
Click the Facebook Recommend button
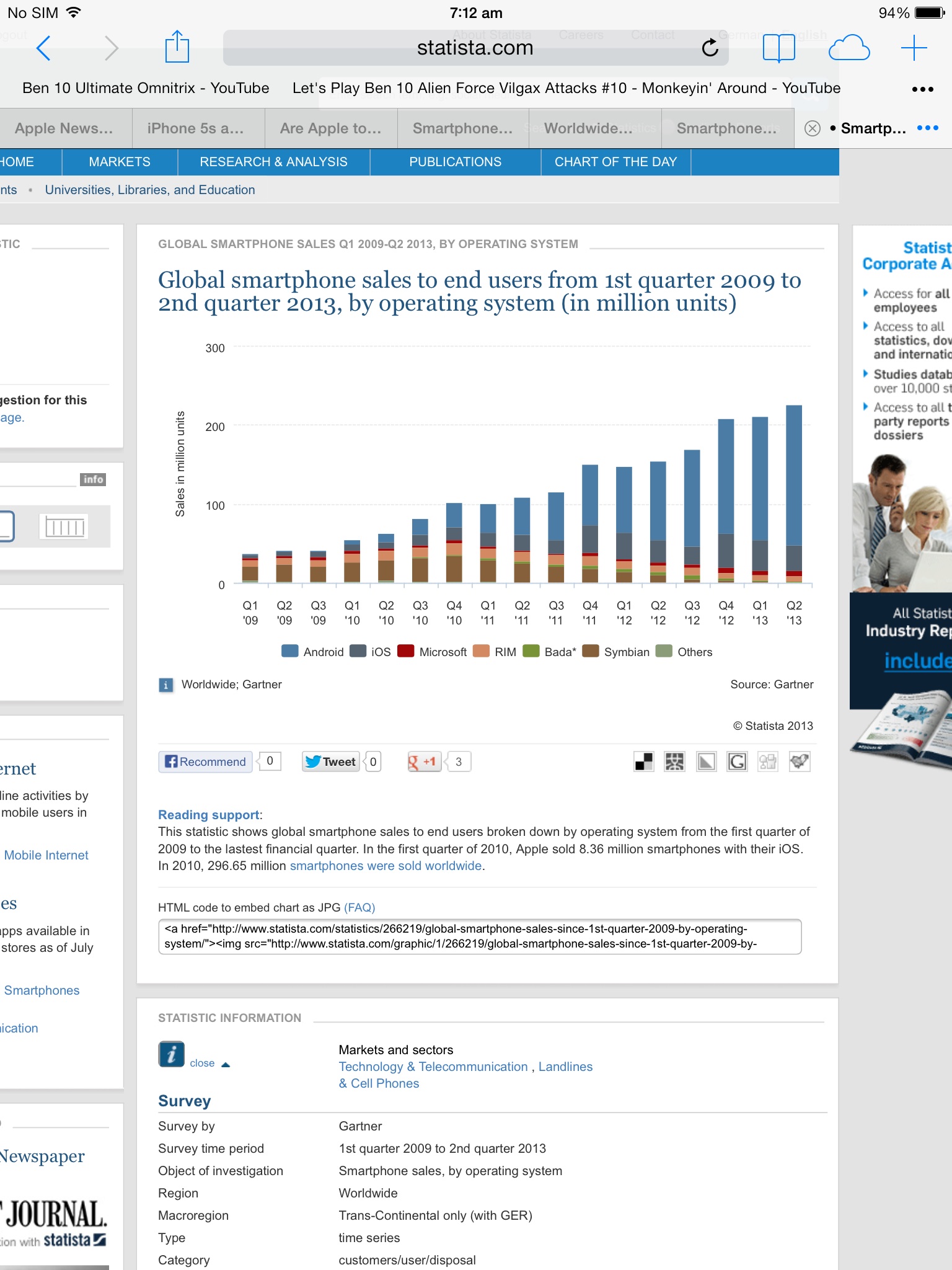[x=206, y=762]
